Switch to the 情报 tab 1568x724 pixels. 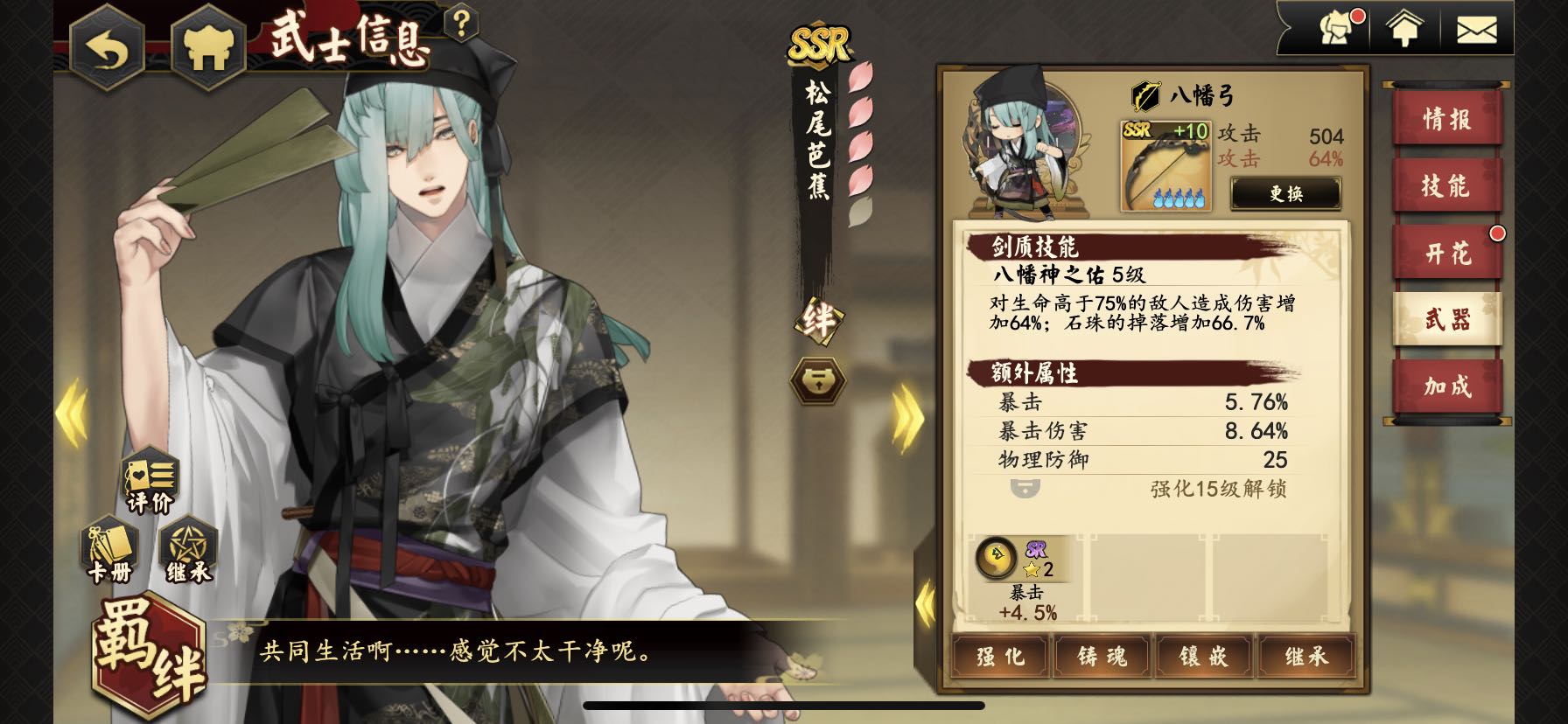pyautogui.click(x=1447, y=119)
